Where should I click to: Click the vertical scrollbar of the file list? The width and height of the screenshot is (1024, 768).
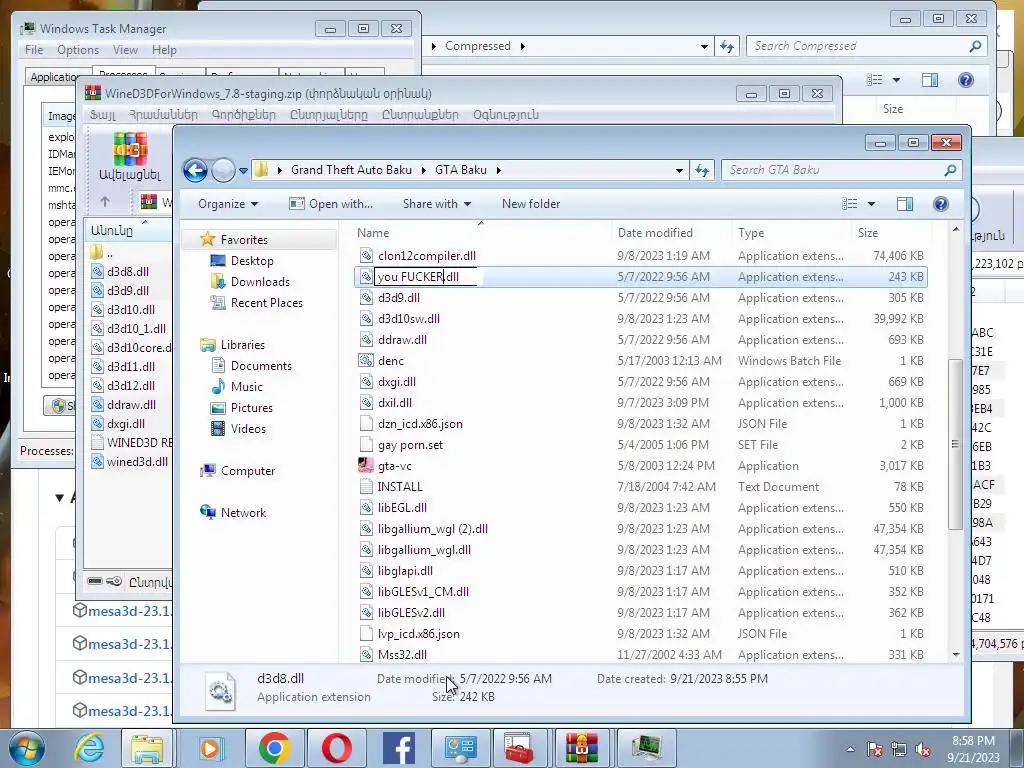955,444
